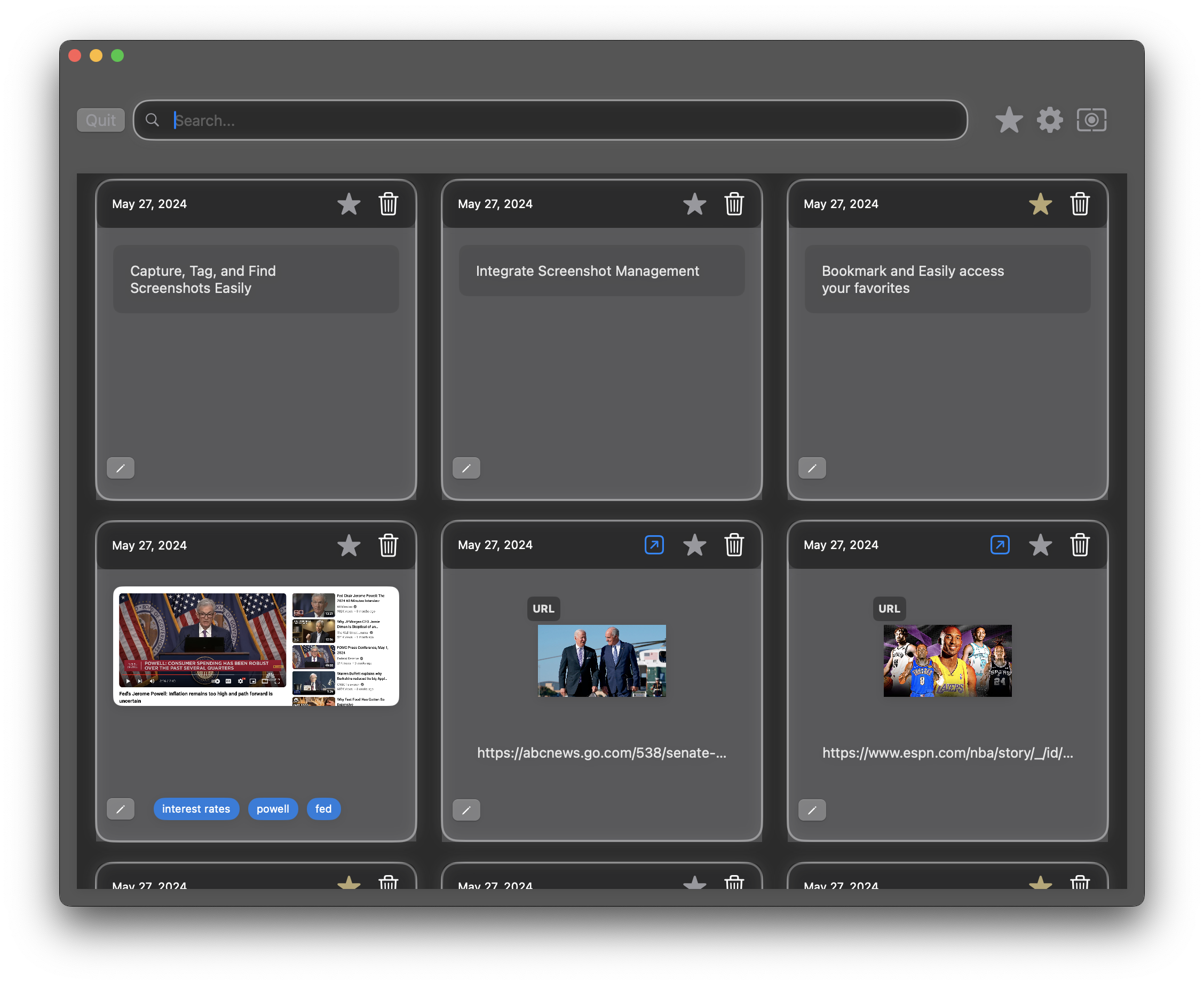The width and height of the screenshot is (1204, 985).
Task: Select the 'powell' tag chip
Action: click(272, 809)
